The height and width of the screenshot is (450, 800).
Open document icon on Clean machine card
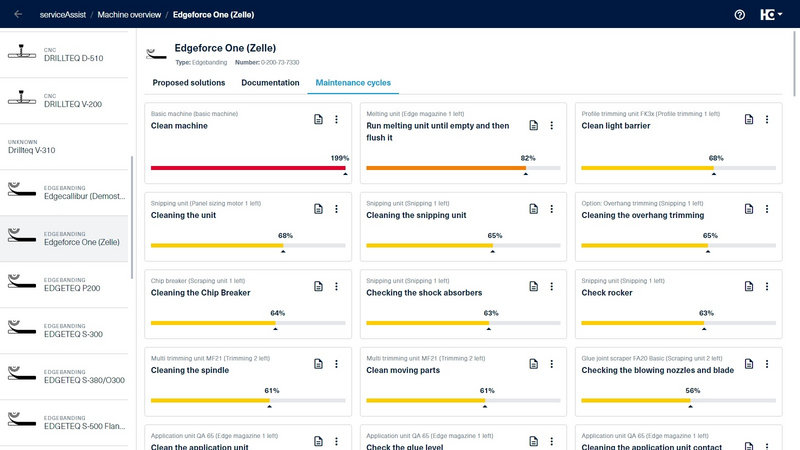pyautogui.click(x=318, y=120)
